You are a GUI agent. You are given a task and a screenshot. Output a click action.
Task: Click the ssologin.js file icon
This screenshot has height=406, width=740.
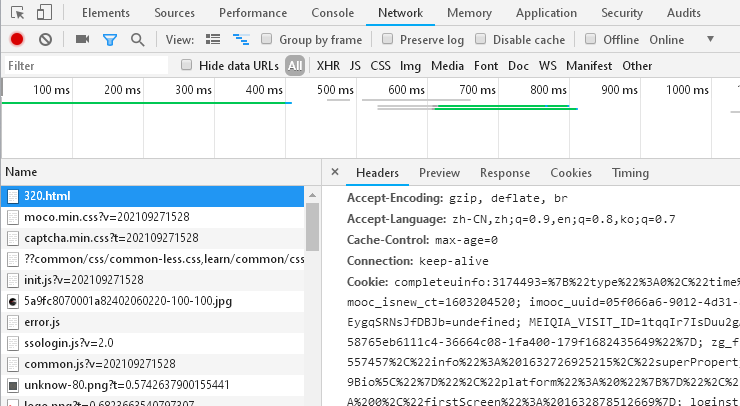click(13, 343)
